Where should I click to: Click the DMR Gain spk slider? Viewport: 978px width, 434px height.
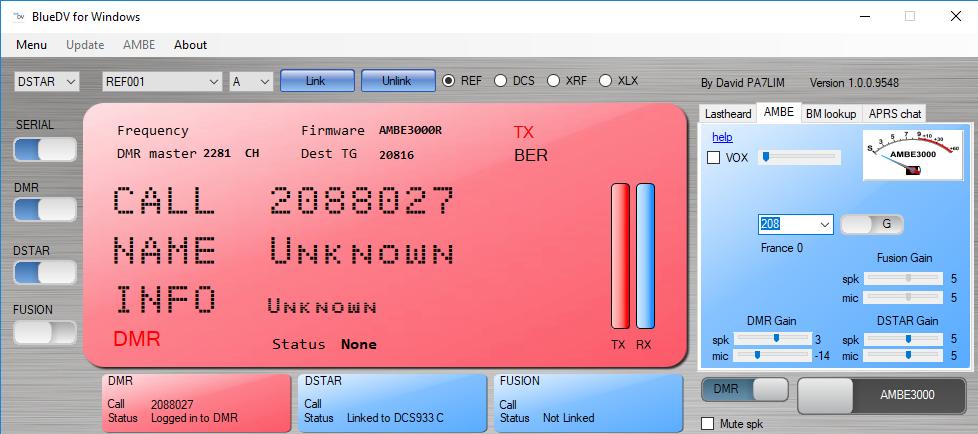click(772, 339)
